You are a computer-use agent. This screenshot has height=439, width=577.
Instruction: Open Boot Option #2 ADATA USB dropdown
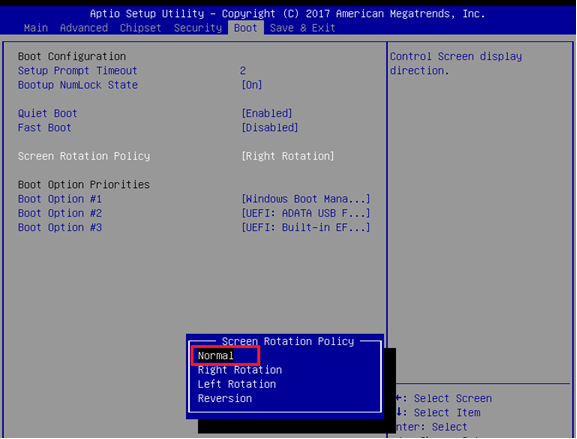305,213
